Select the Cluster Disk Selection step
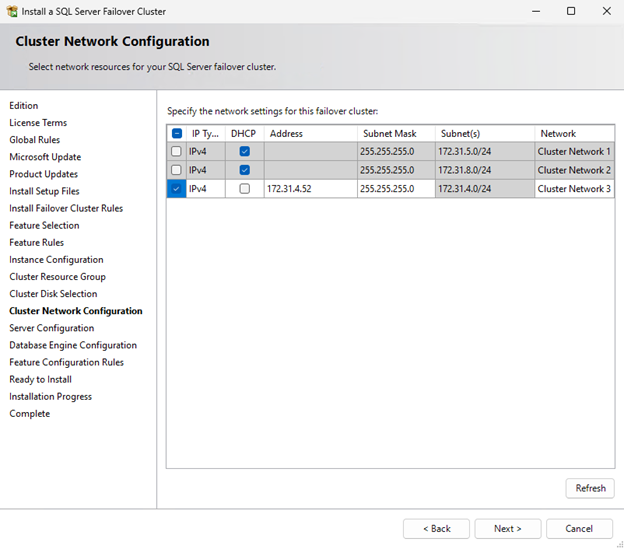The height and width of the screenshot is (549, 624). 53,294
